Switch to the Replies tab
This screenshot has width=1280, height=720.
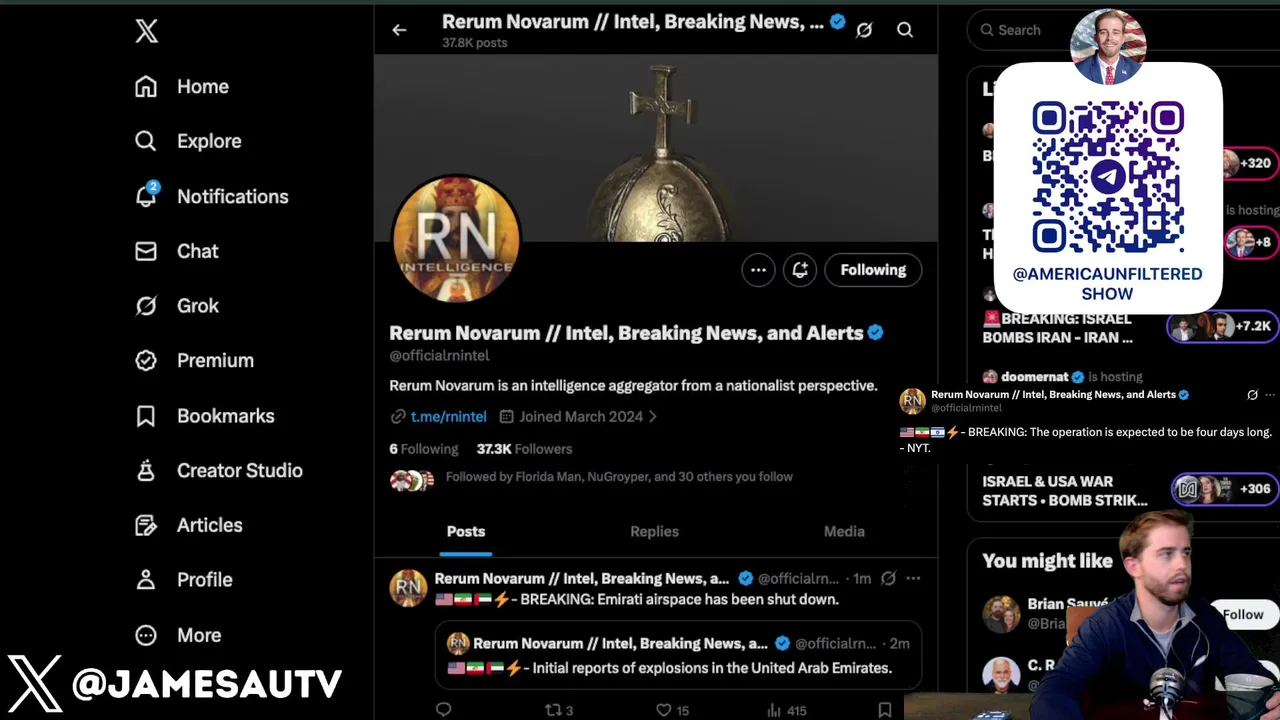tap(654, 532)
